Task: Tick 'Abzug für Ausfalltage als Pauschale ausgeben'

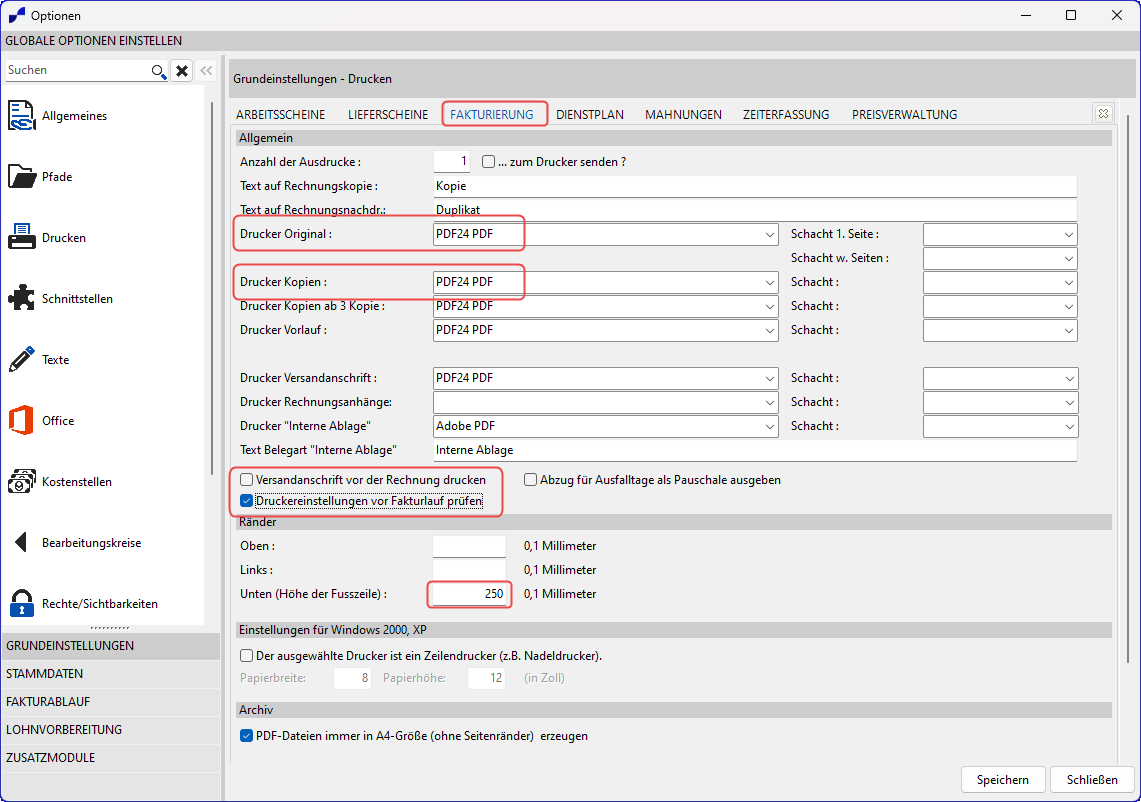Action: pyautogui.click(x=530, y=480)
